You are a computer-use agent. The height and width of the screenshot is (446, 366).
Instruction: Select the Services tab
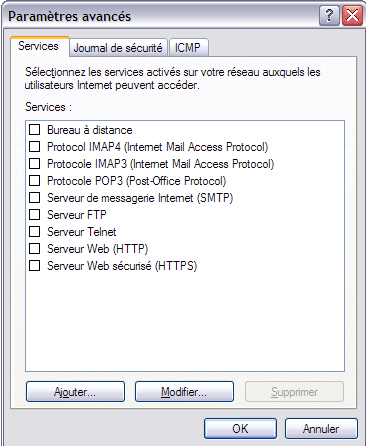point(39,46)
